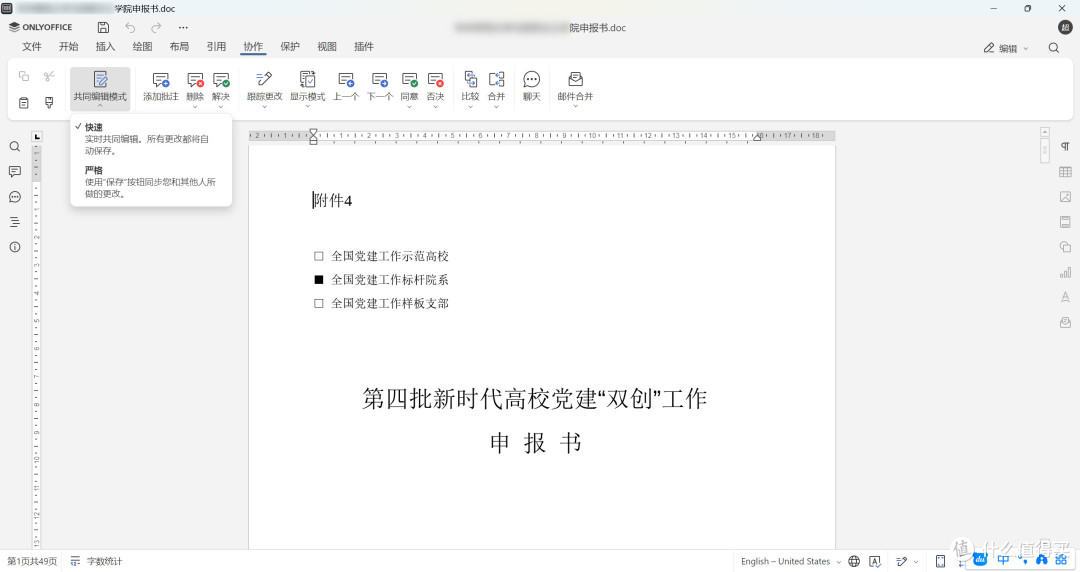Click the tab stop type selector

(x=37, y=136)
